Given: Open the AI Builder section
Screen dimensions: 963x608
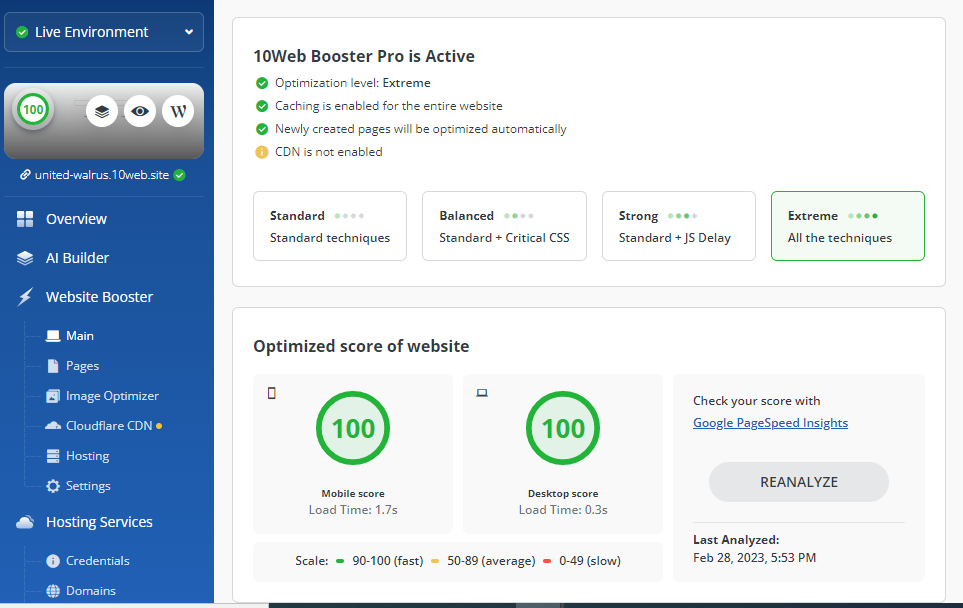Looking at the screenshot, I should point(77,258).
